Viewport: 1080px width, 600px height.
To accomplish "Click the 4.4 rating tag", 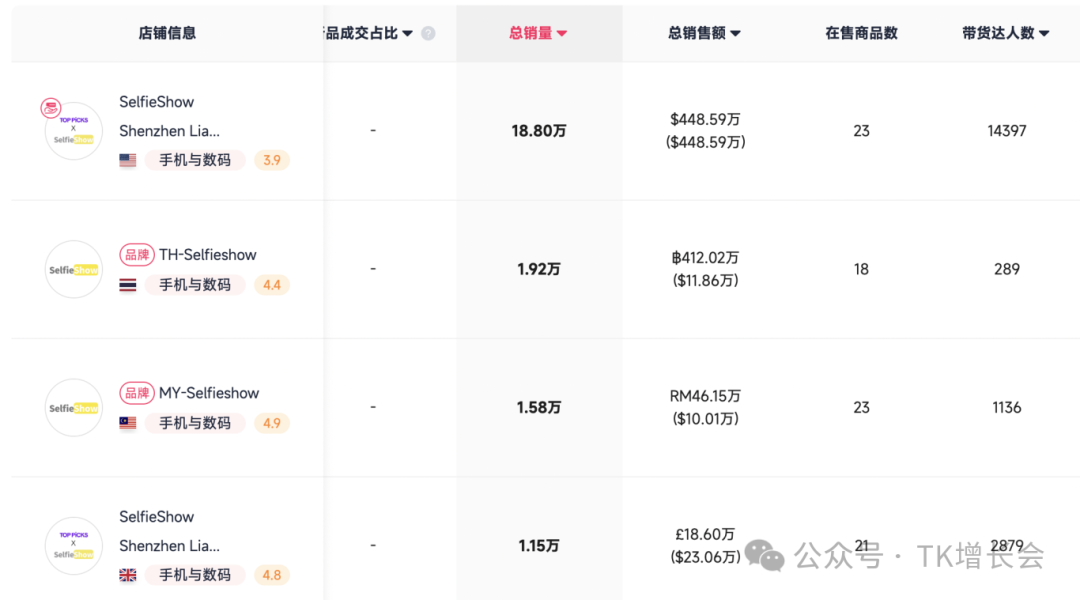I will pyautogui.click(x=271, y=285).
